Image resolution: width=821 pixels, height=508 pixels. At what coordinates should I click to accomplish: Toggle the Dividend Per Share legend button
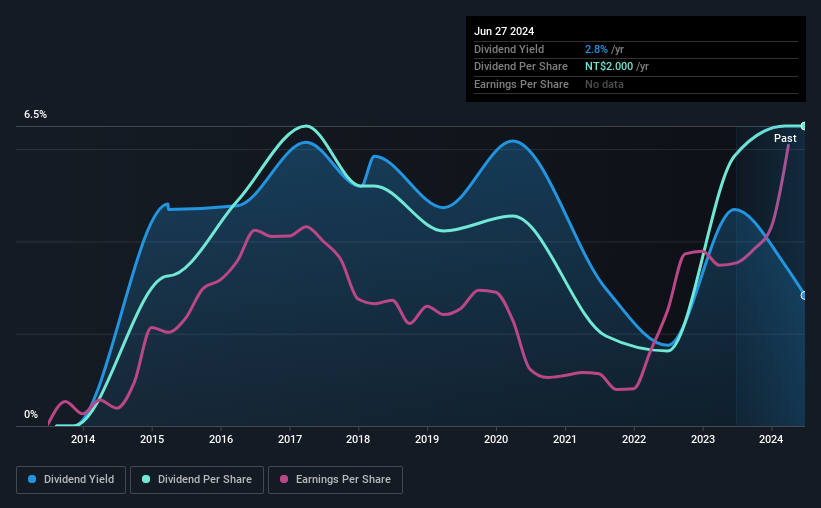point(197,480)
